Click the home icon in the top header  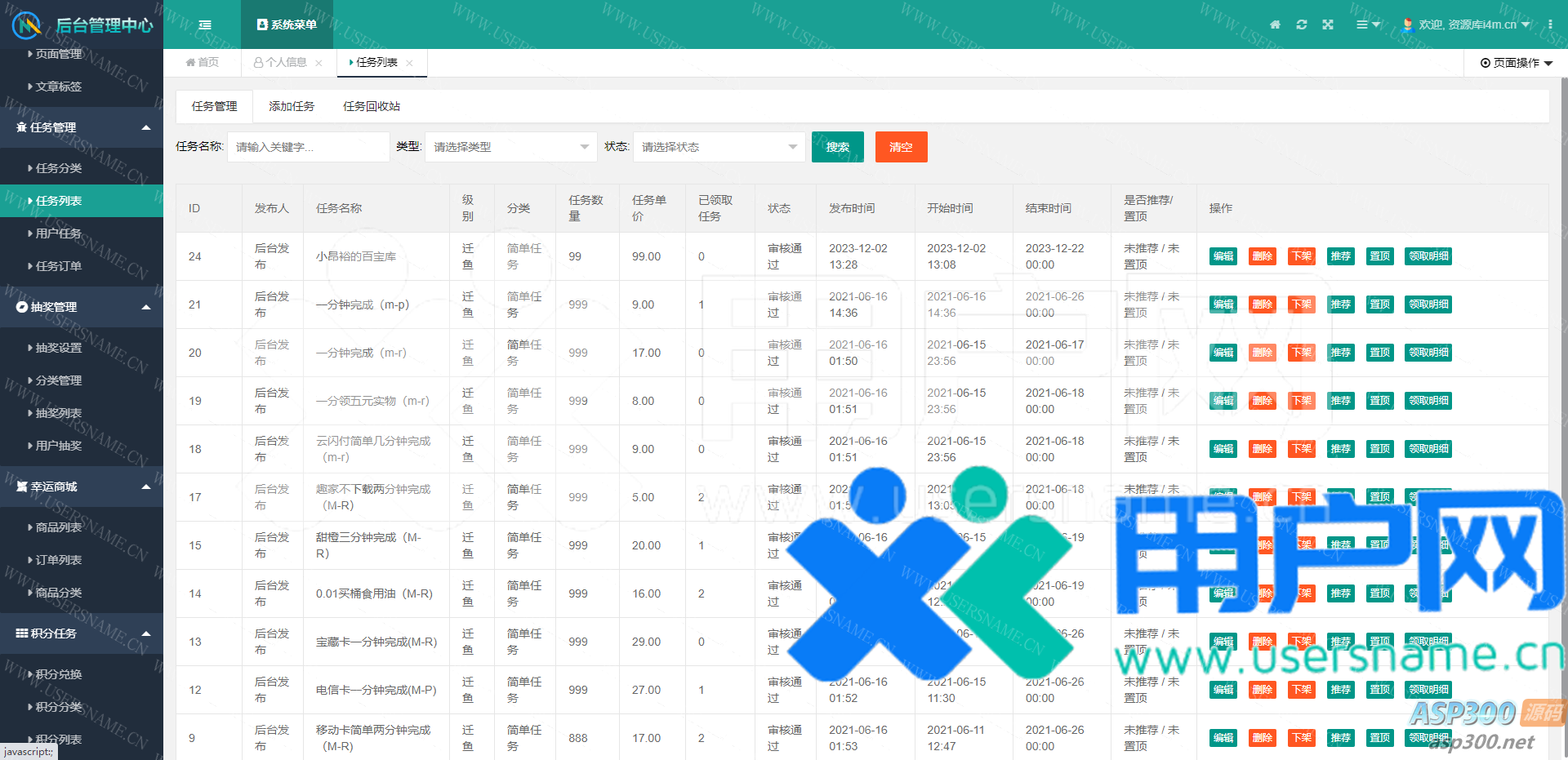[x=1275, y=24]
